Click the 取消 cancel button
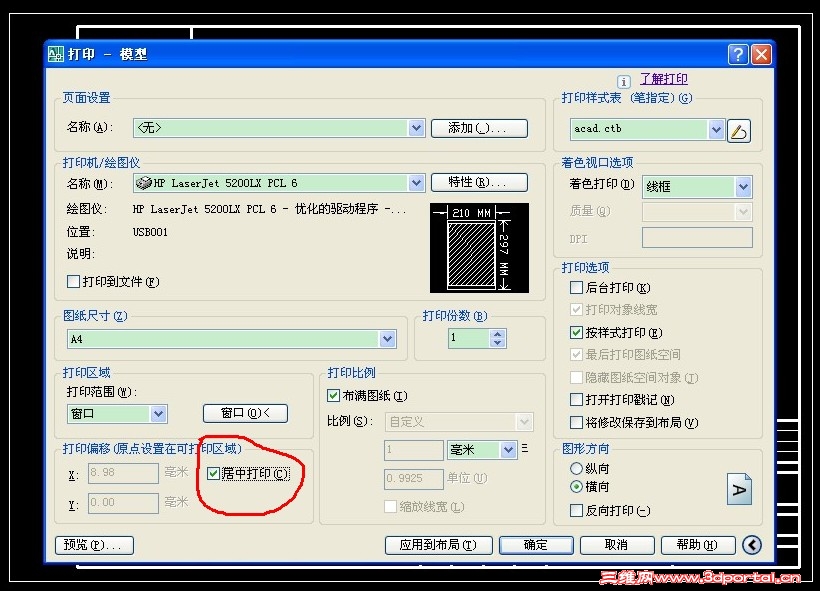 (617, 545)
